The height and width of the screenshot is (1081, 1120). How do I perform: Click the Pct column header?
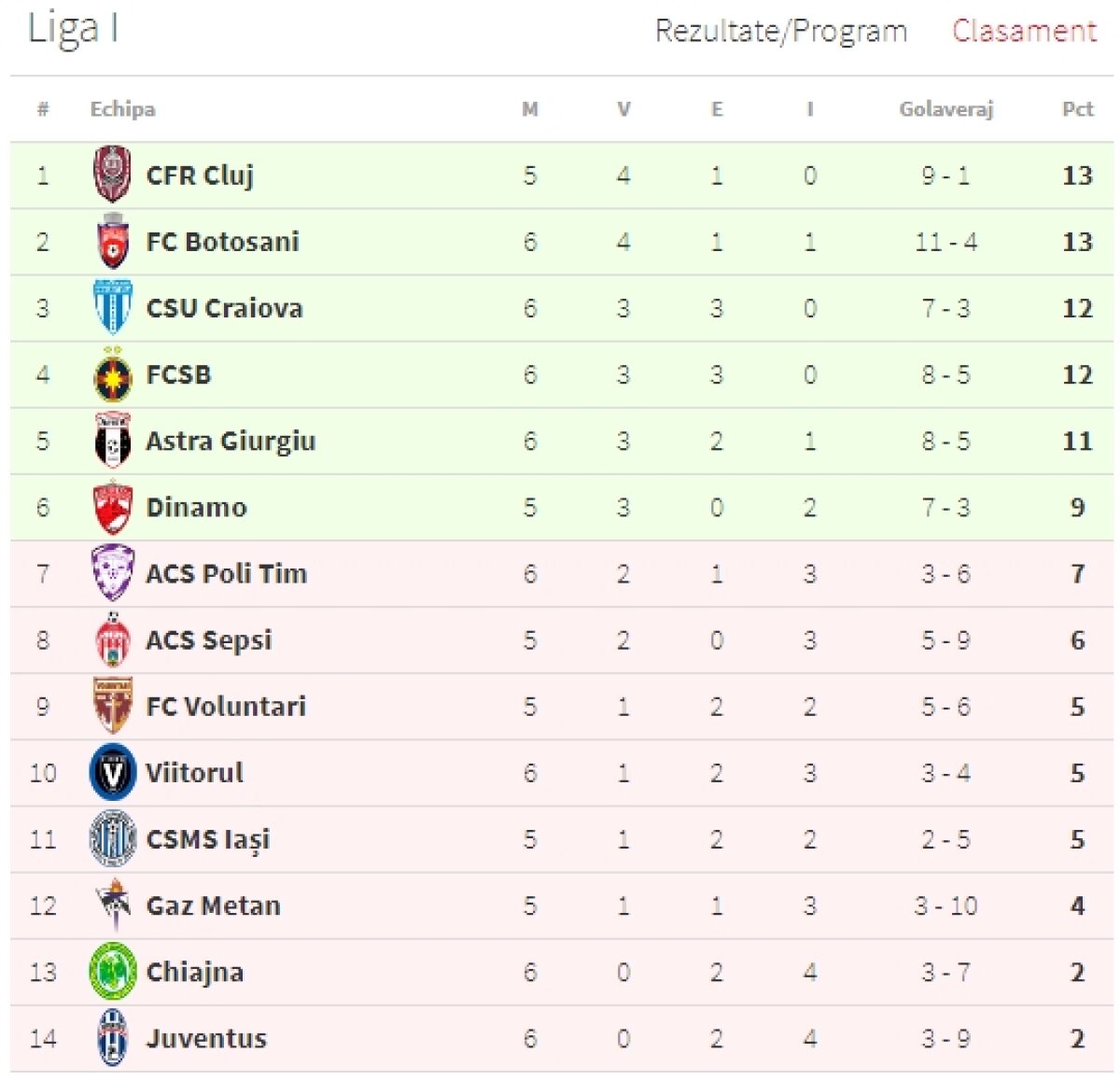pos(1077,109)
